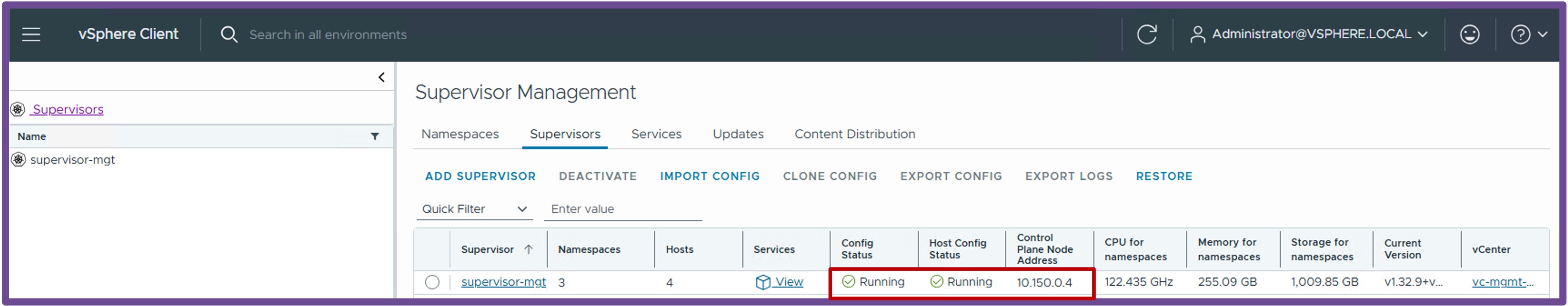Open the Administrator@VSPHERE.LOCAL user menu
This screenshot has width=1568, height=306.
(x=1309, y=35)
